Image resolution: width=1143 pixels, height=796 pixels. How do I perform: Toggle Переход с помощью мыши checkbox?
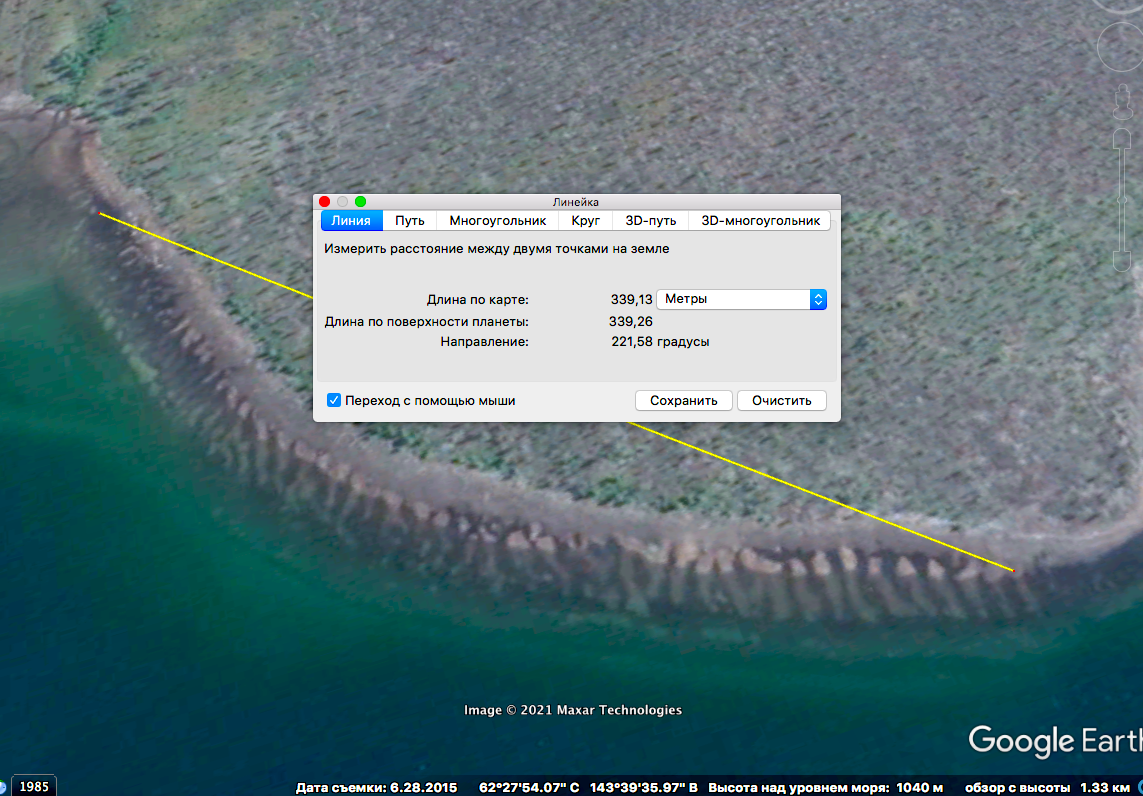[334, 400]
